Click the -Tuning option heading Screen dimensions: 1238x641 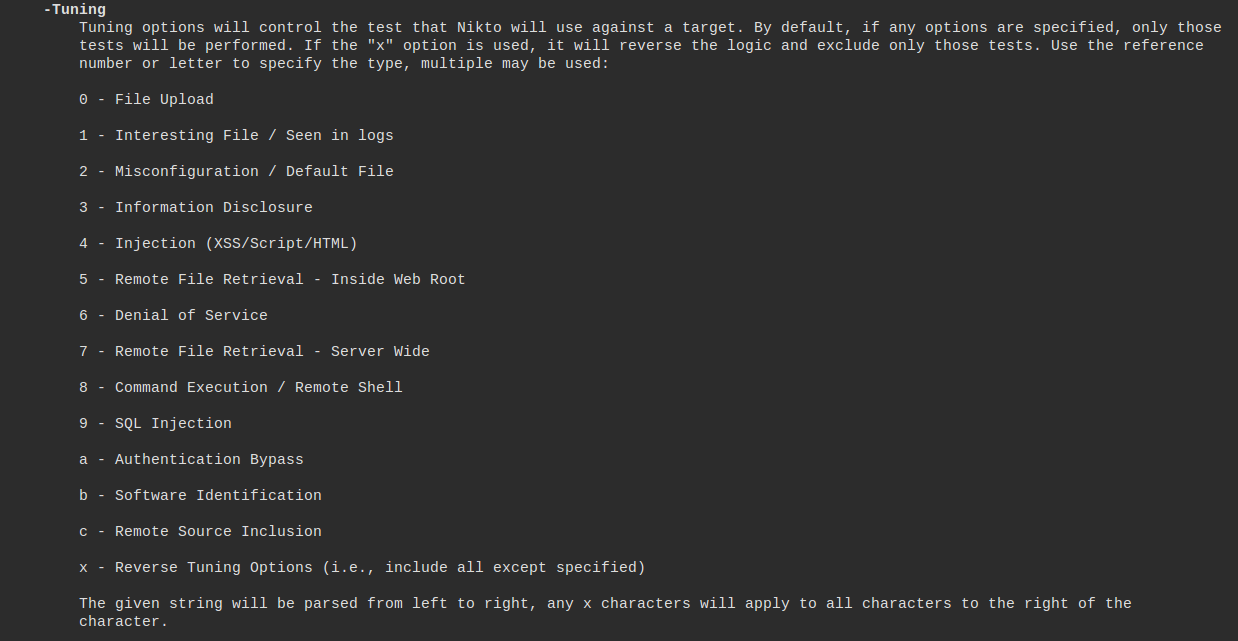point(74,10)
